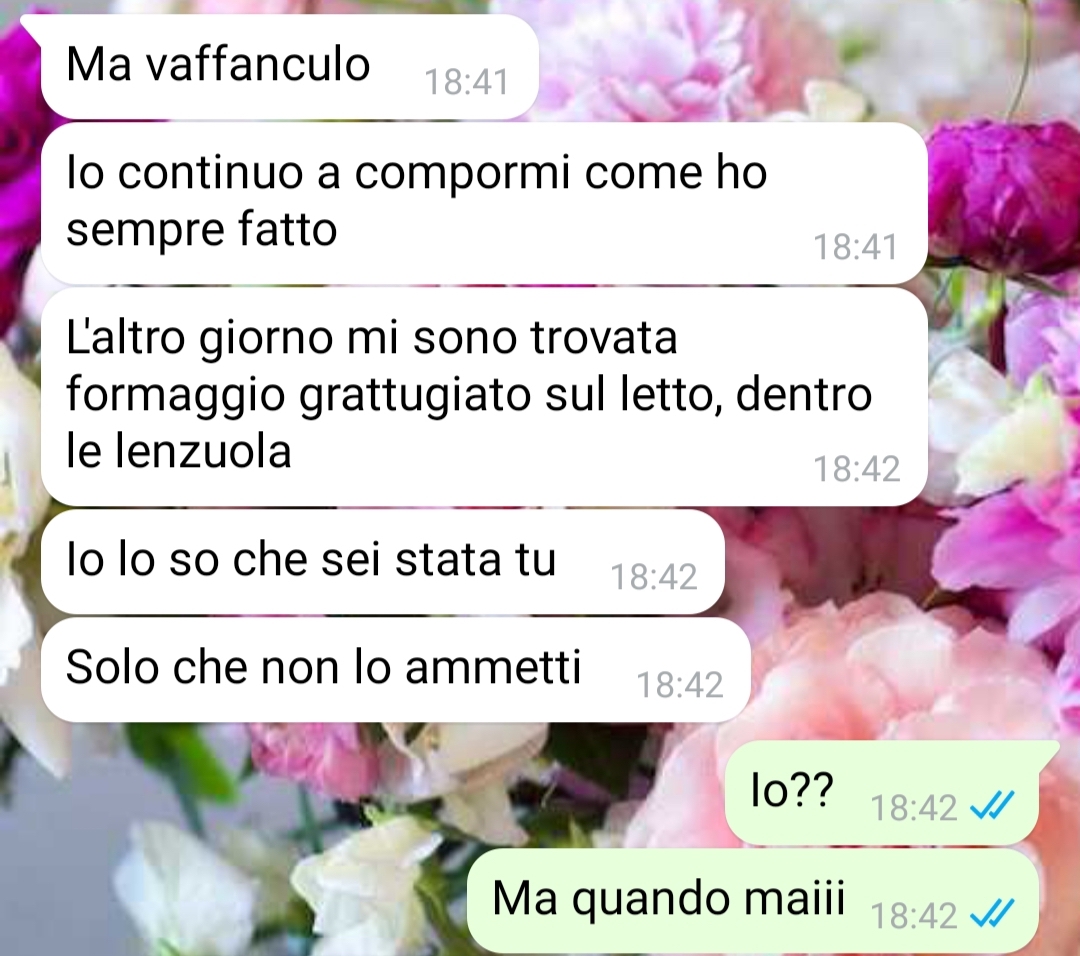Tap the "Solo che non lo ammetti" bubble
Screen dimensions: 1080x956
tap(395, 669)
